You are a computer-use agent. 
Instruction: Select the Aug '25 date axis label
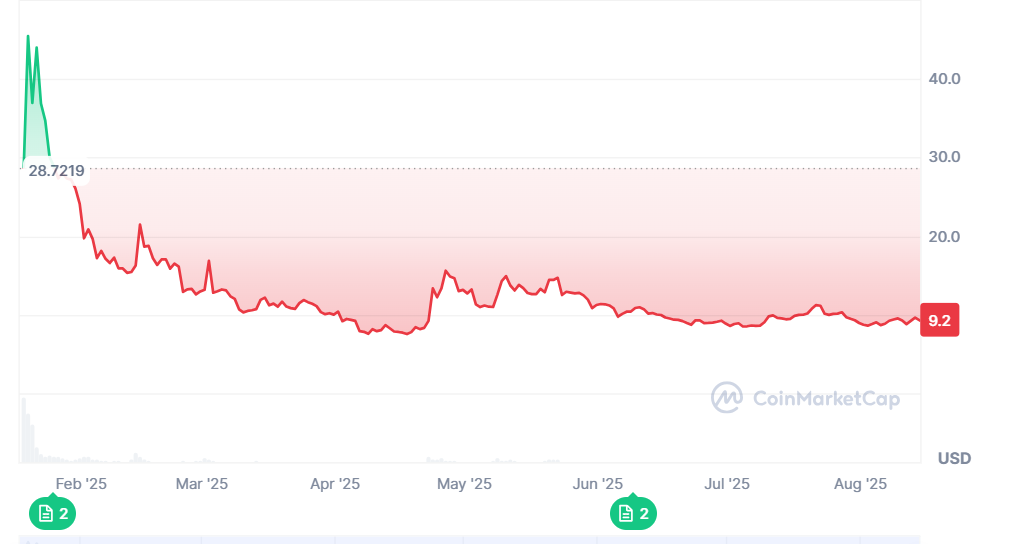tap(861, 484)
